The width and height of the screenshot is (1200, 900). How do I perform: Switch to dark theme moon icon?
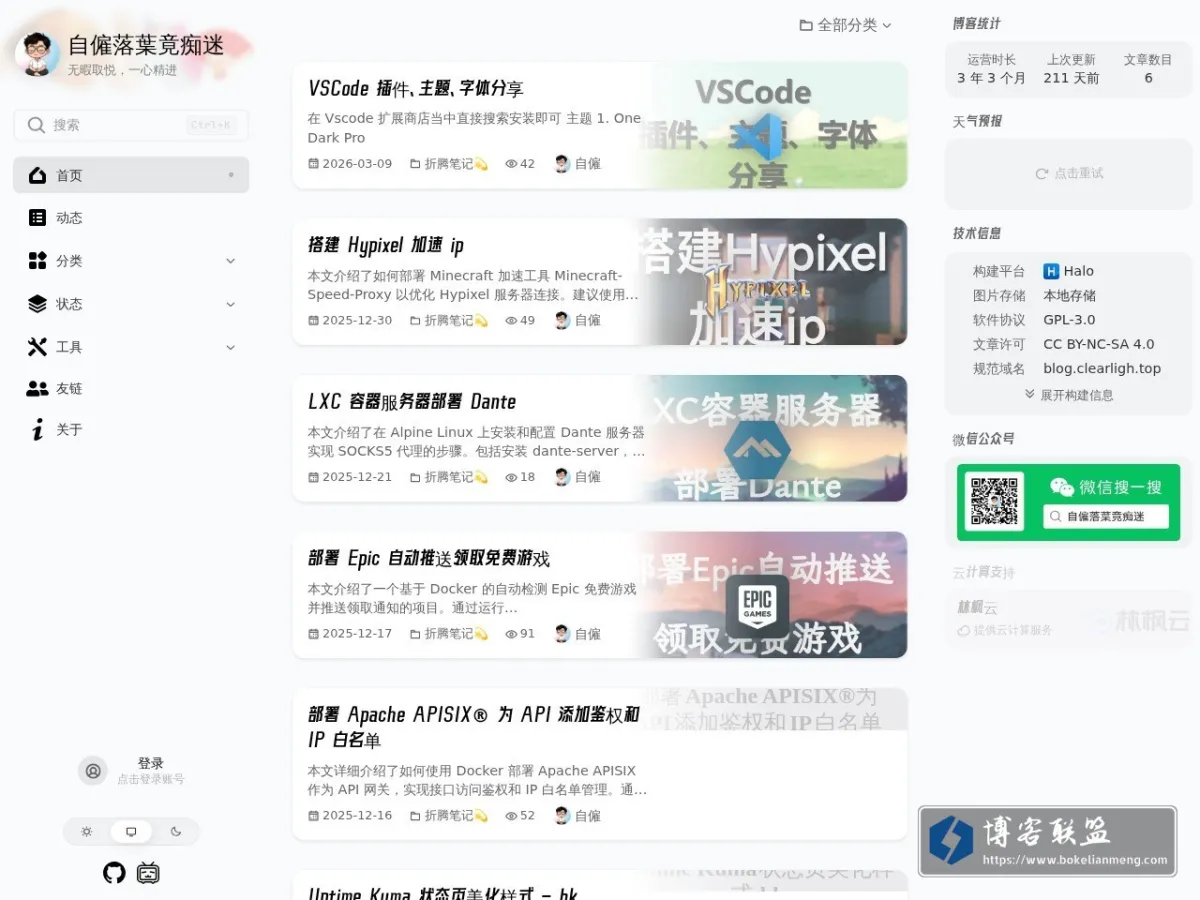[x=176, y=832]
